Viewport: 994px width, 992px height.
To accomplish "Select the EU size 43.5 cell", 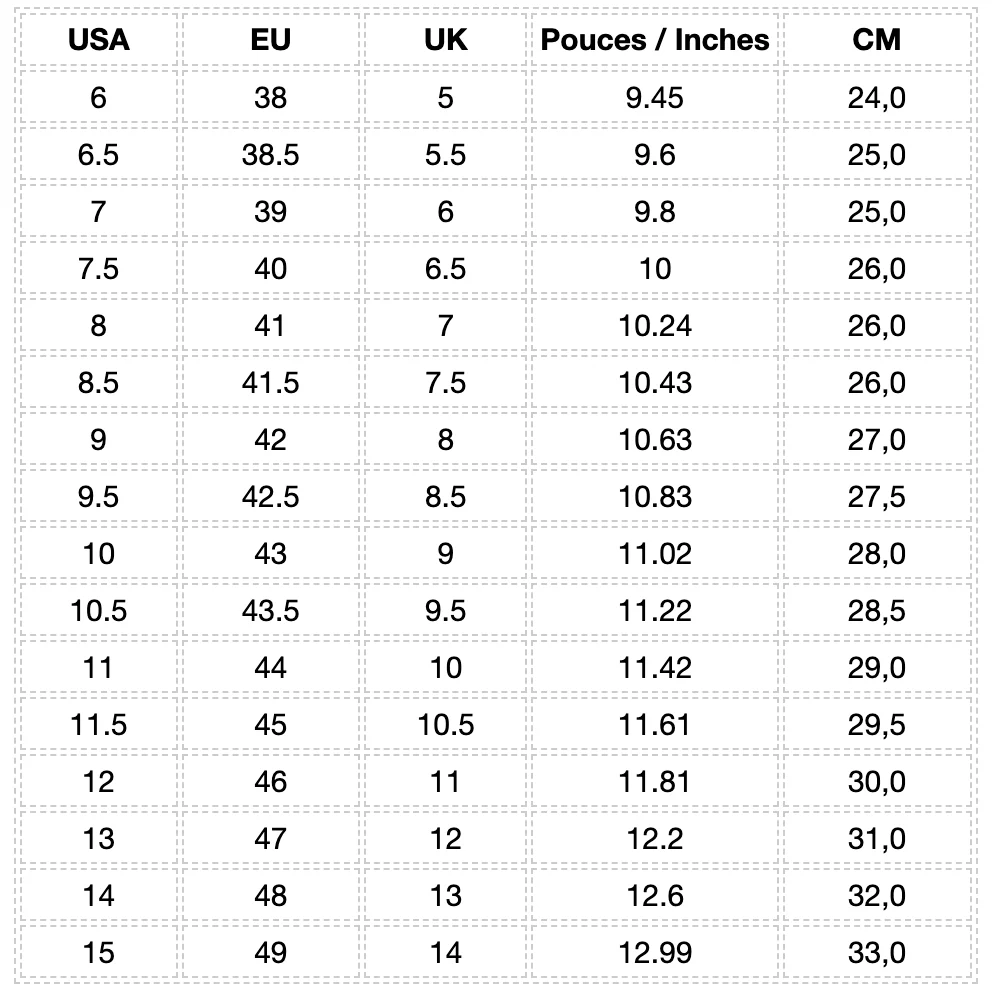I will pos(270,610).
